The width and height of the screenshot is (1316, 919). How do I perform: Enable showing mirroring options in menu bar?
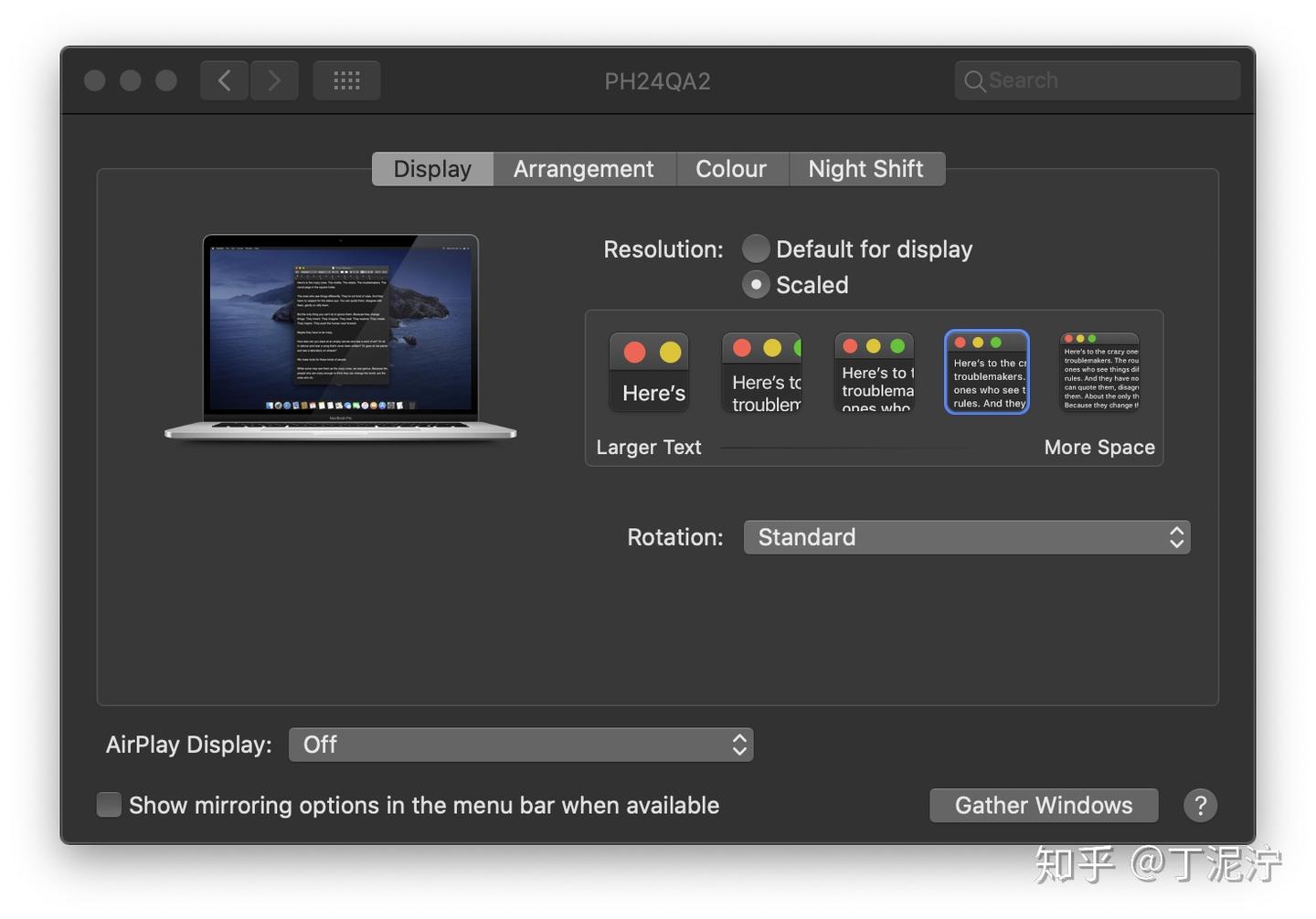pyautogui.click(x=109, y=805)
